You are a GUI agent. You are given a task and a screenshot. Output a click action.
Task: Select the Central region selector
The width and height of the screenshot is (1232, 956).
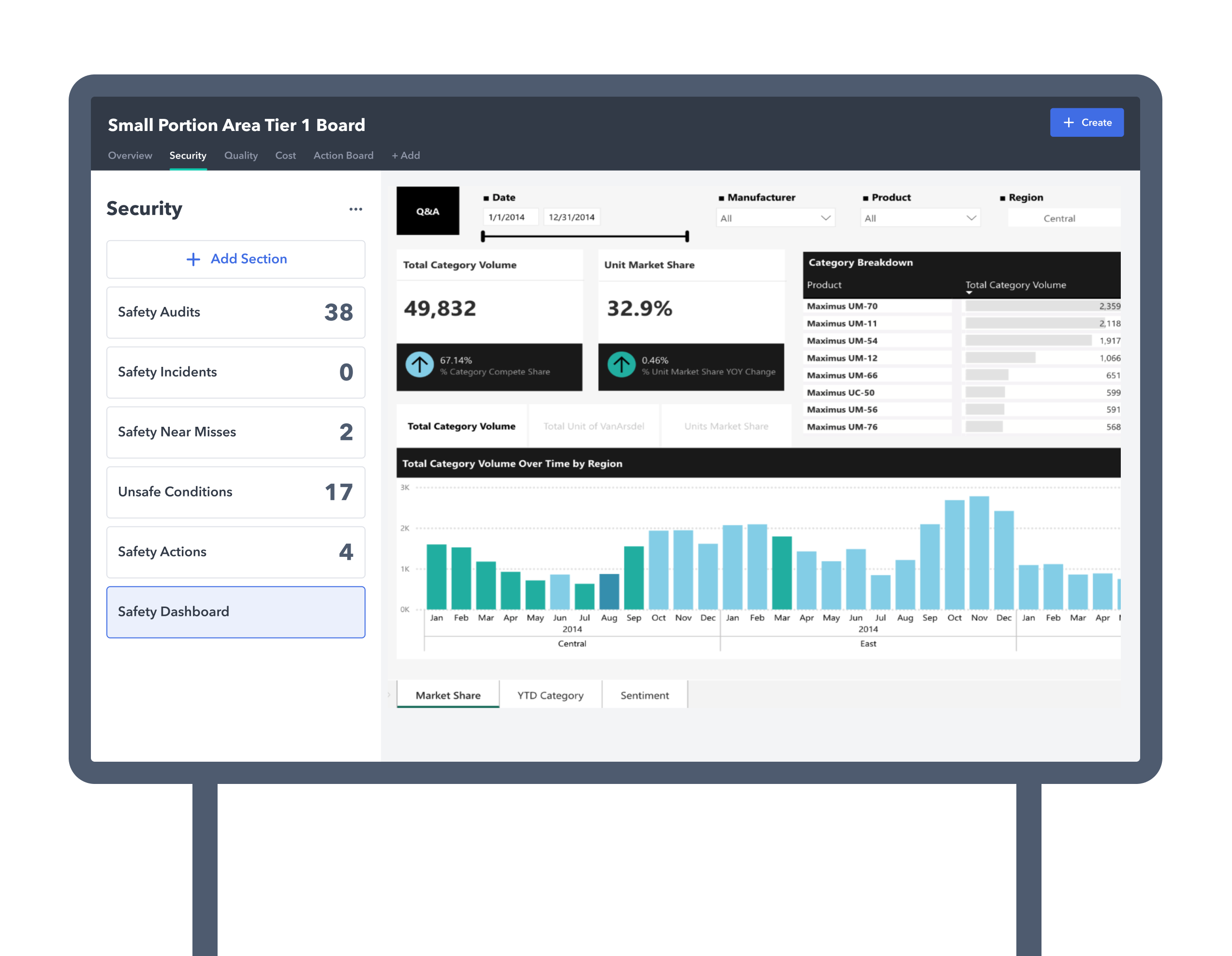click(1059, 219)
